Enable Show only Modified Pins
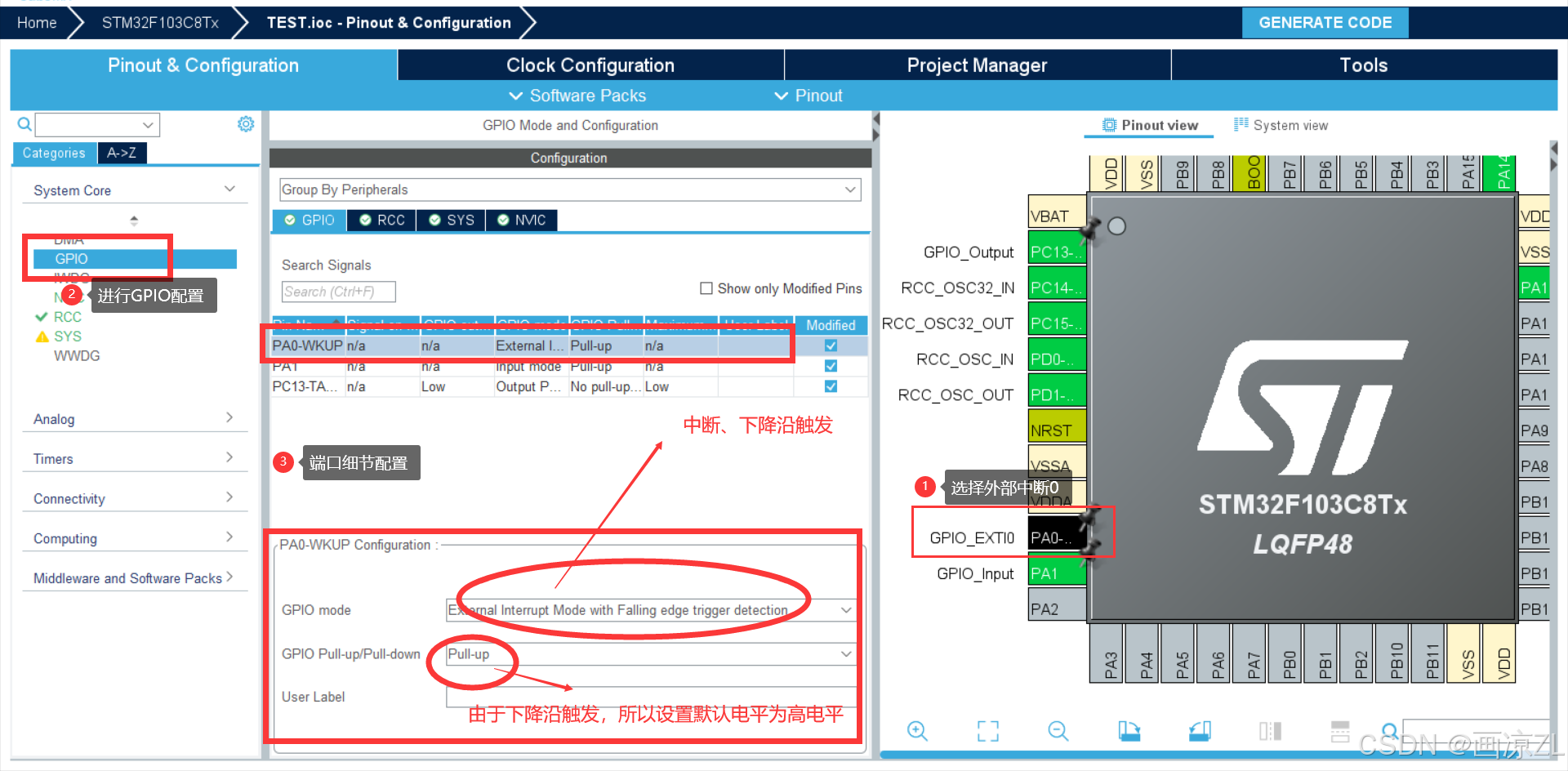The image size is (1568, 771). coord(706,288)
